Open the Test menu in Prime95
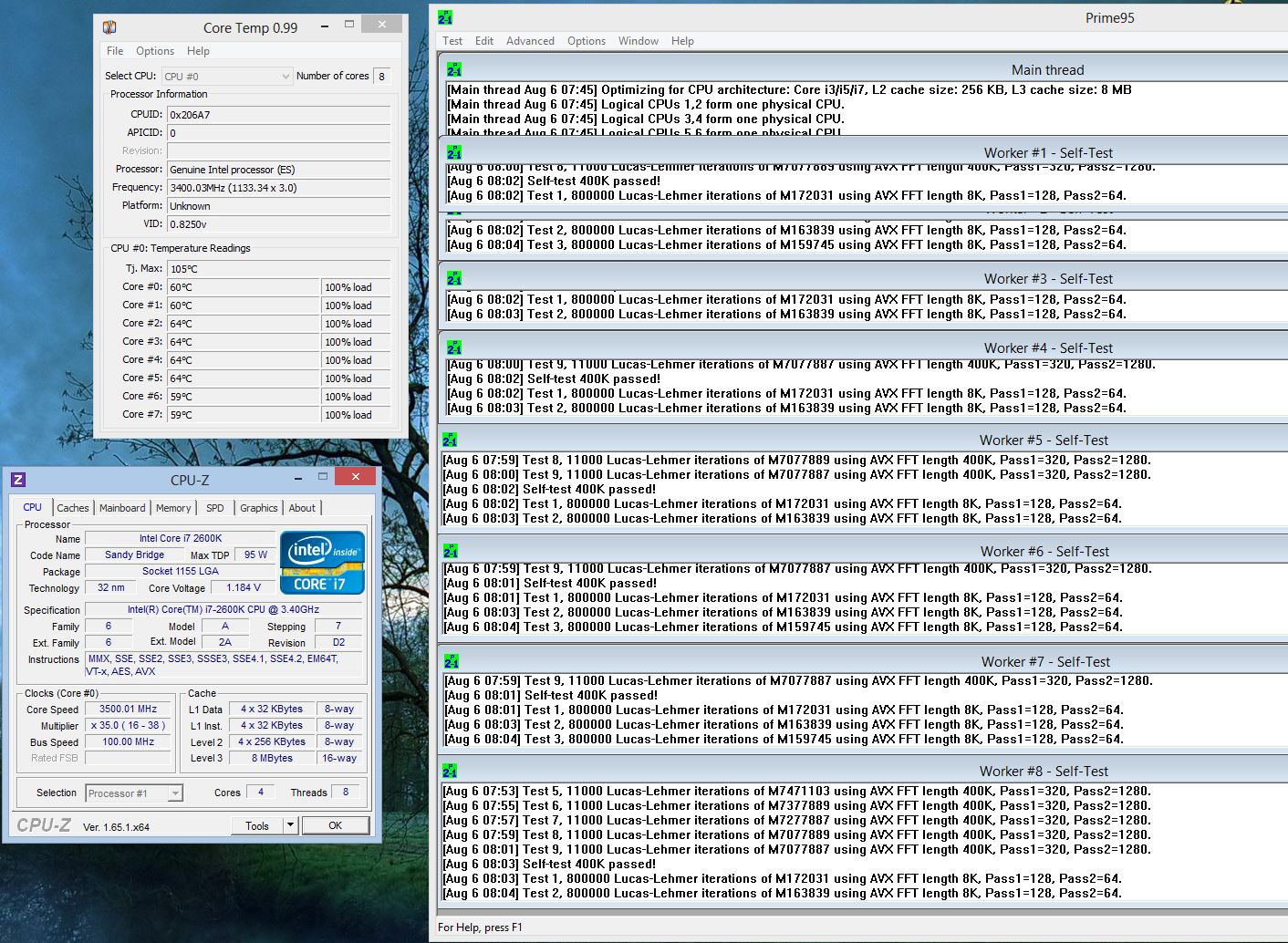The image size is (1288, 943). (452, 41)
